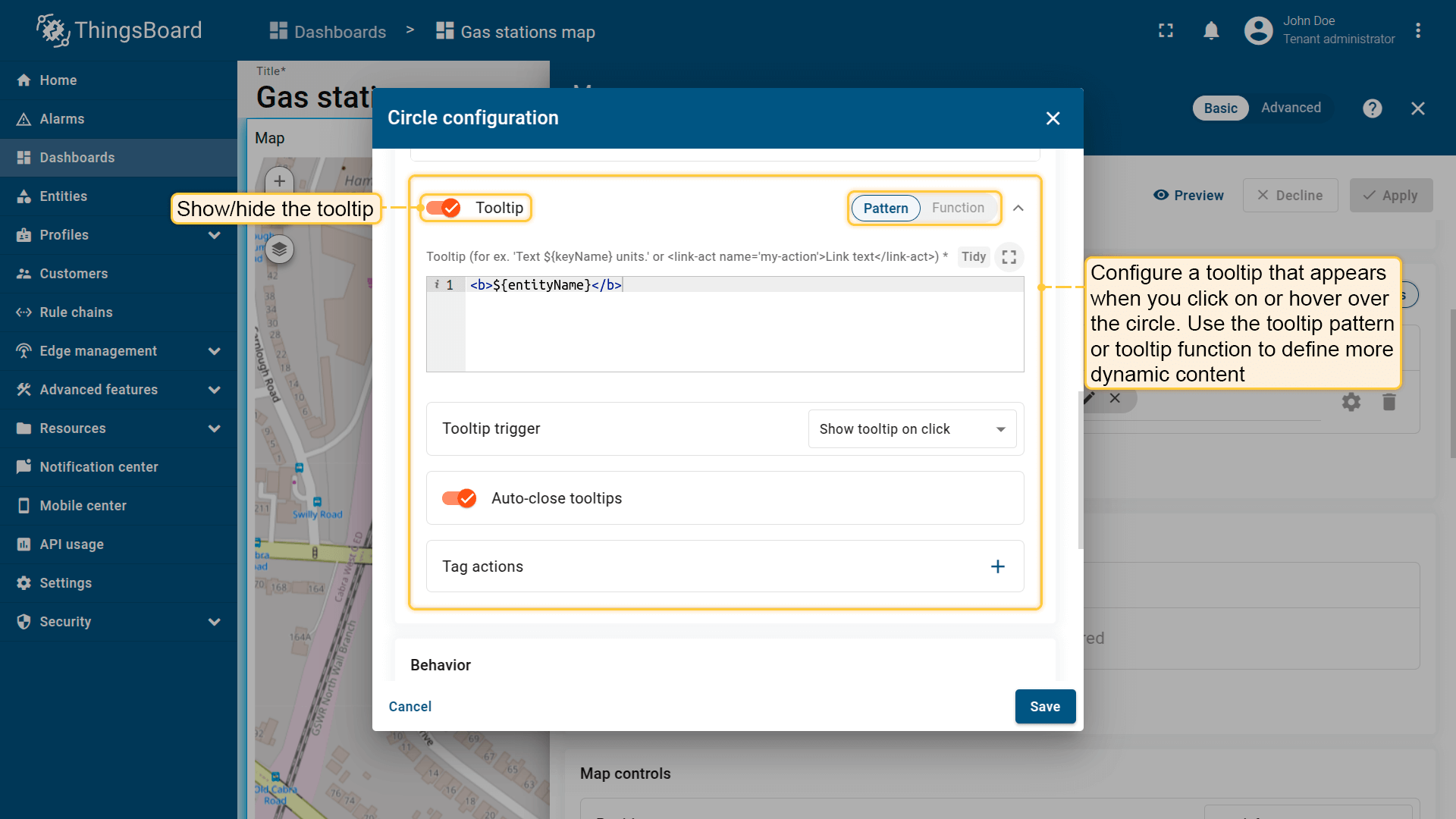
Task: Switch tooltip mode to Function
Action: (958, 208)
